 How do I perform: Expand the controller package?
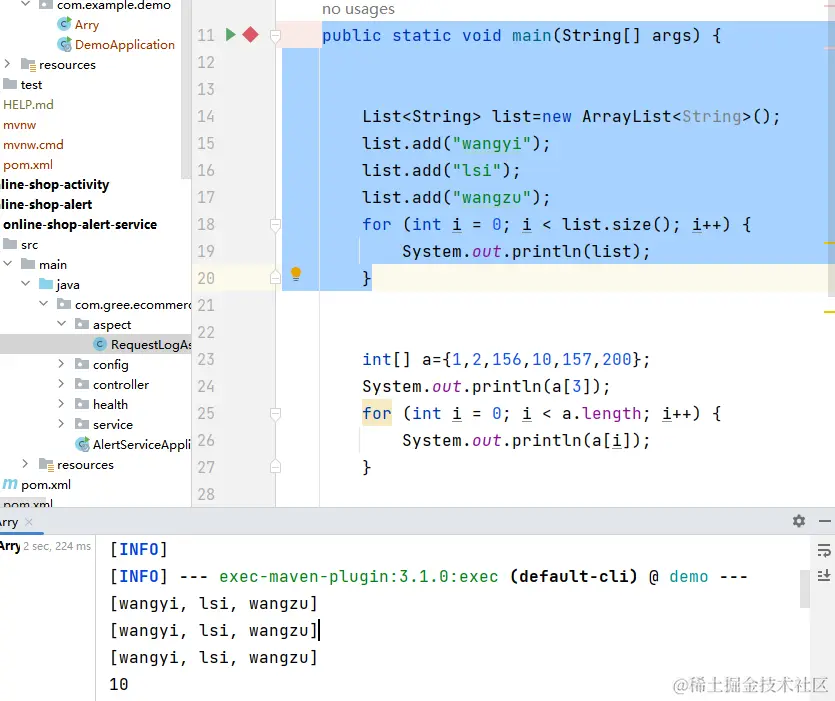[61, 384]
